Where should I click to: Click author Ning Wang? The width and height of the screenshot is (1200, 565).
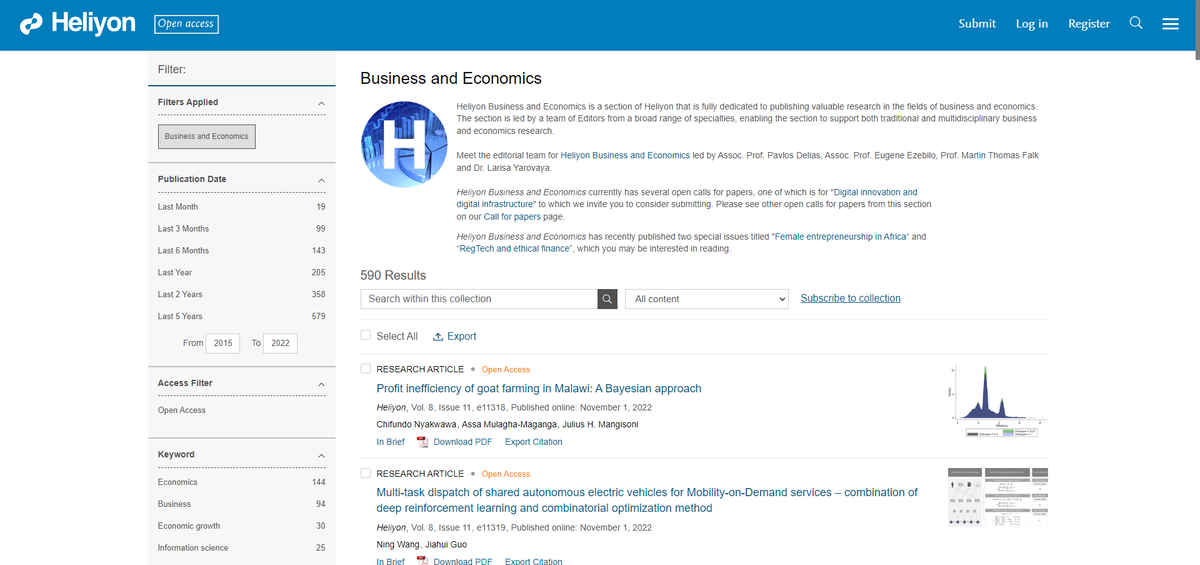point(399,545)
